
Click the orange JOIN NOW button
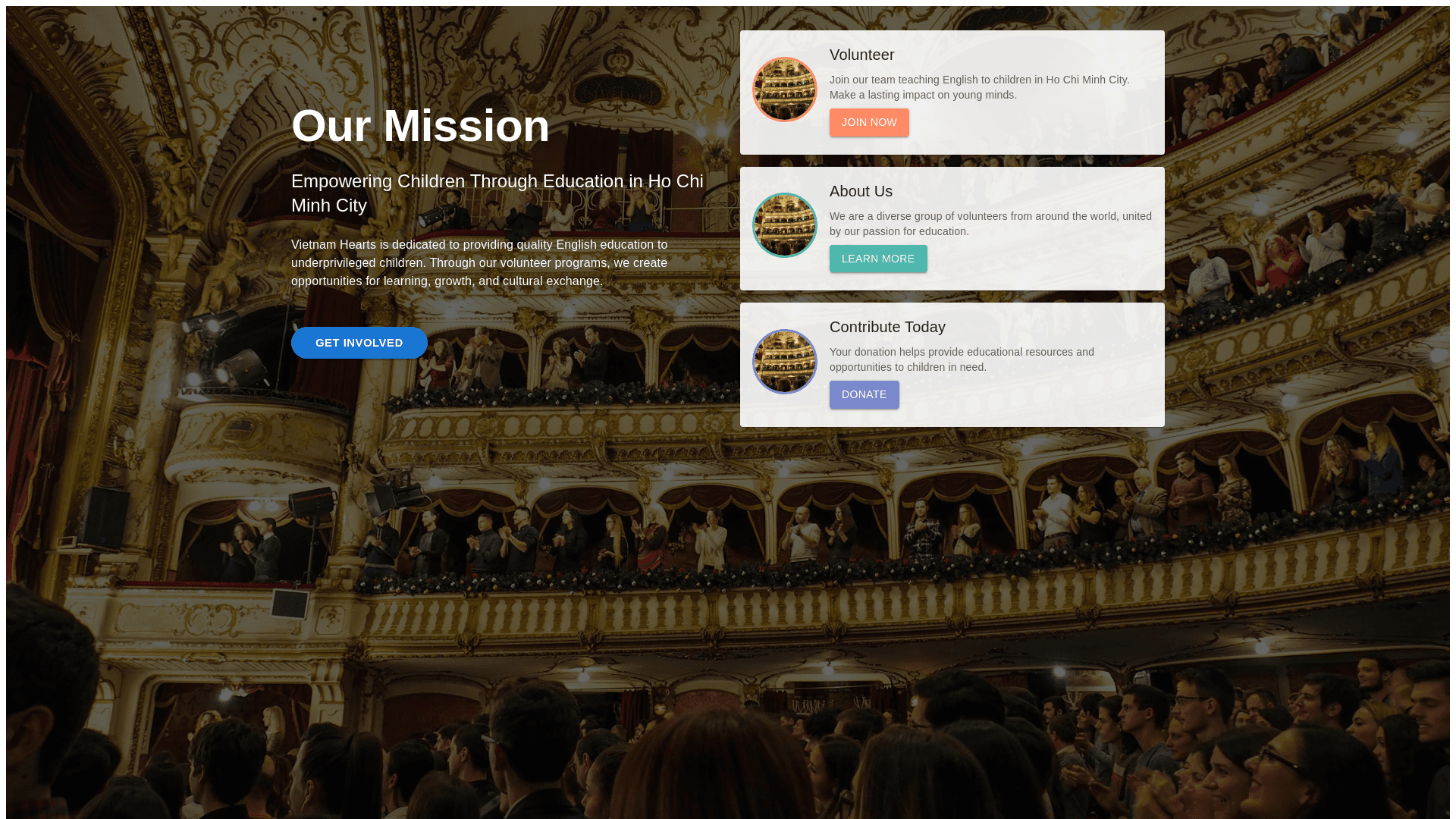click(869, 123)
